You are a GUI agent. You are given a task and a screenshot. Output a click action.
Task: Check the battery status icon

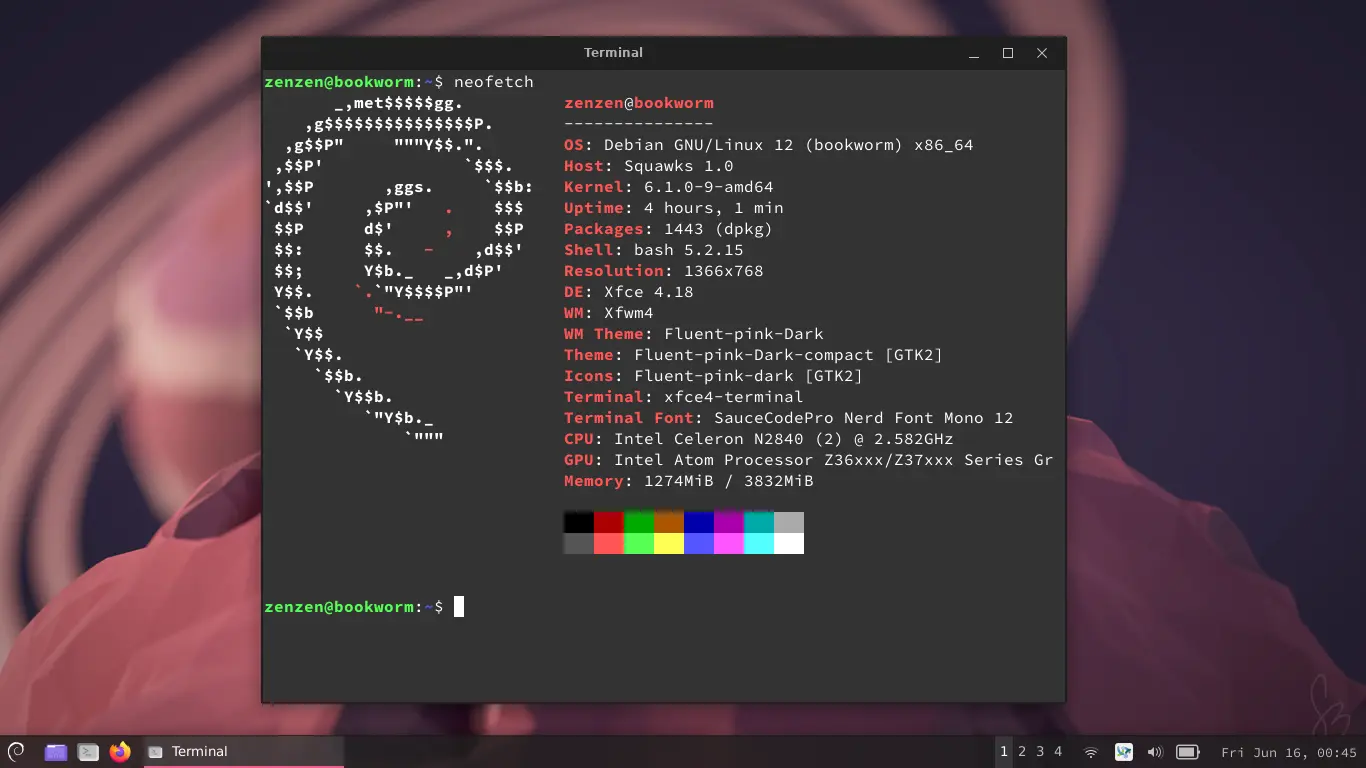[x=1187, y=752]
